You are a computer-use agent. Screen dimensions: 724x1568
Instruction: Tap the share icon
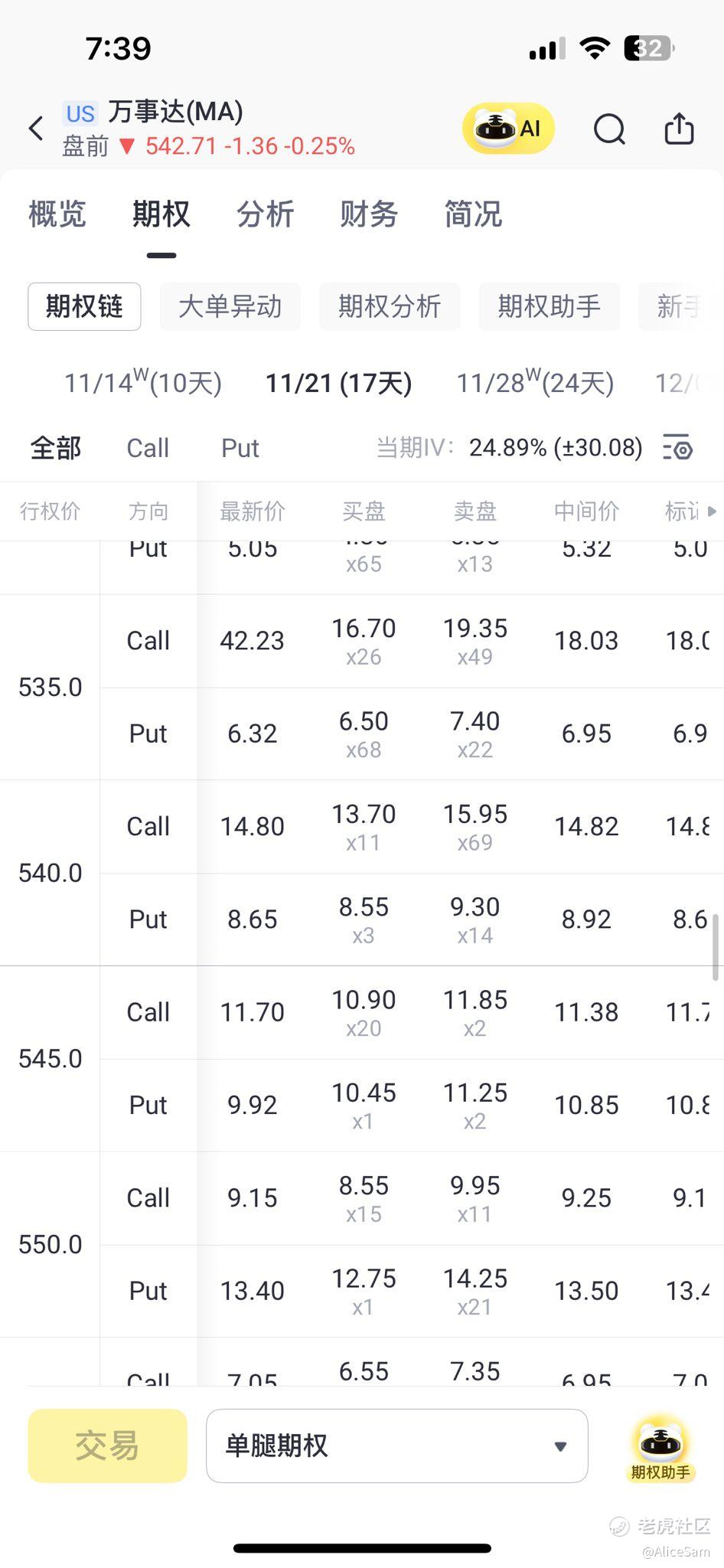pos(679,129)
